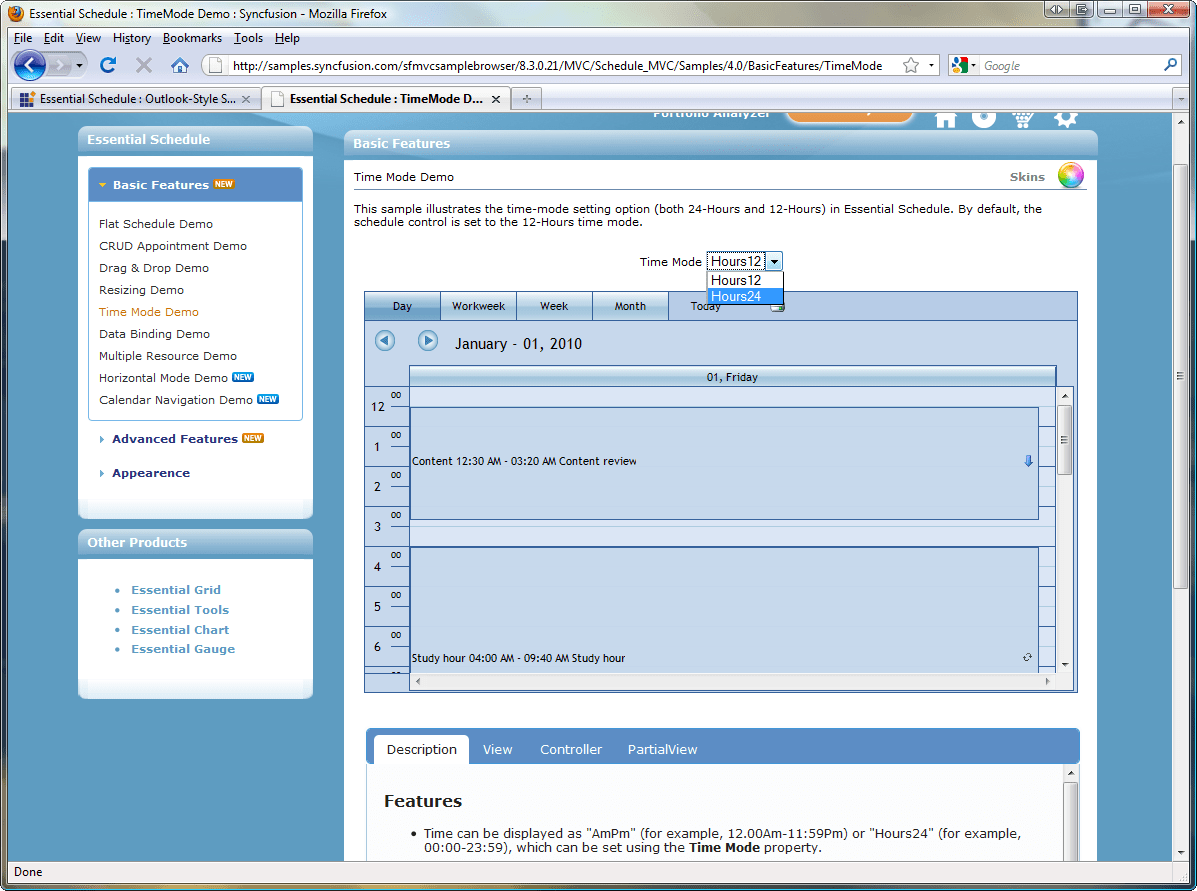Click the bookmark star in address bar
Viewport: 1197px width, 891px height.
(x=910, y=66)
